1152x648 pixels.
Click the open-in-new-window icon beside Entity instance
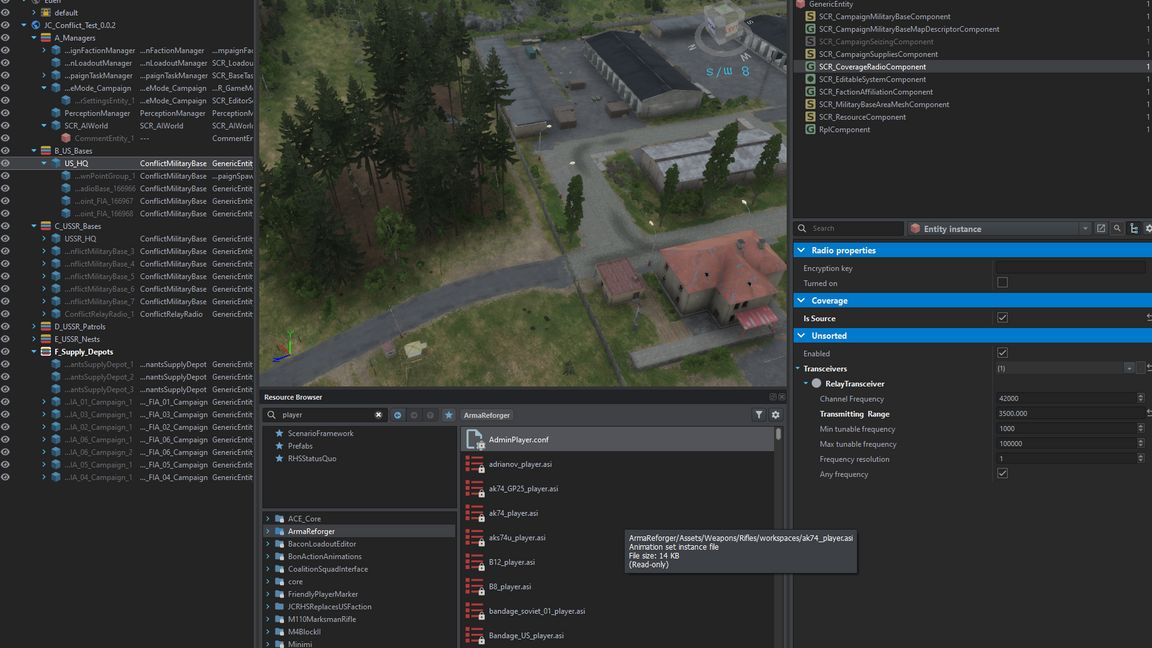[1101, 229]
